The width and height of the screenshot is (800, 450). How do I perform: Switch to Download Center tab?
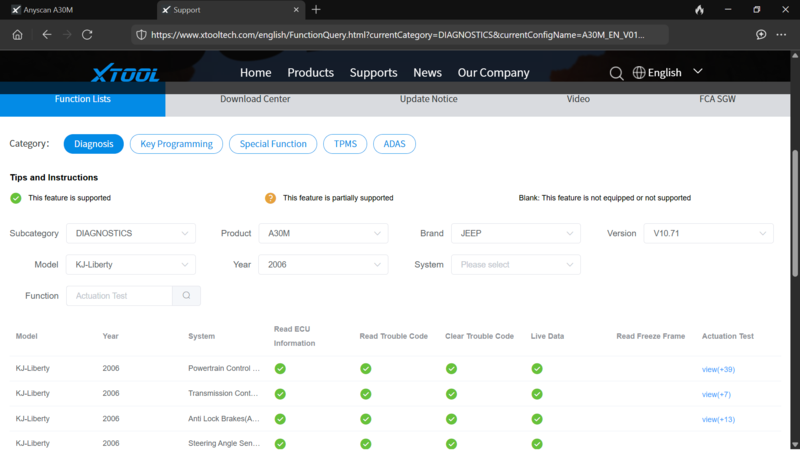tap(255, 99)
